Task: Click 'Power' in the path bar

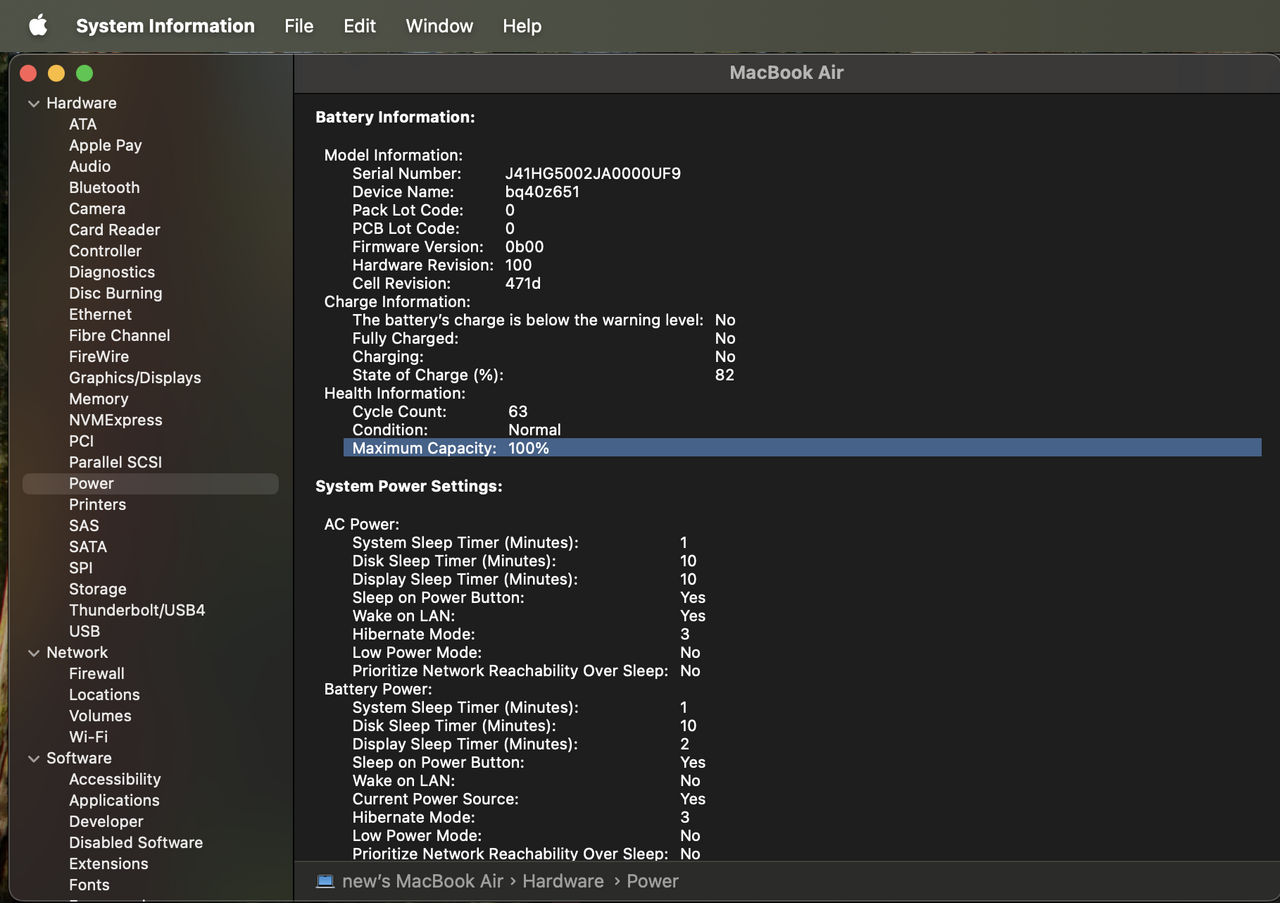Action: pyautogui.click(x=652, y=881)
